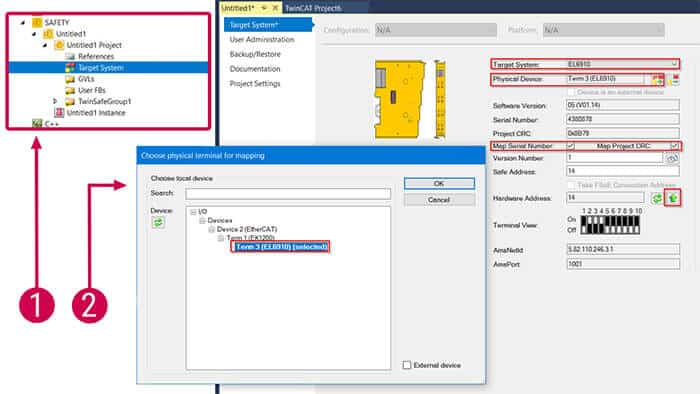Click the Physical Device field showing Term 3
The height and width of the screenshot is (394, 700).
point(605,79)
